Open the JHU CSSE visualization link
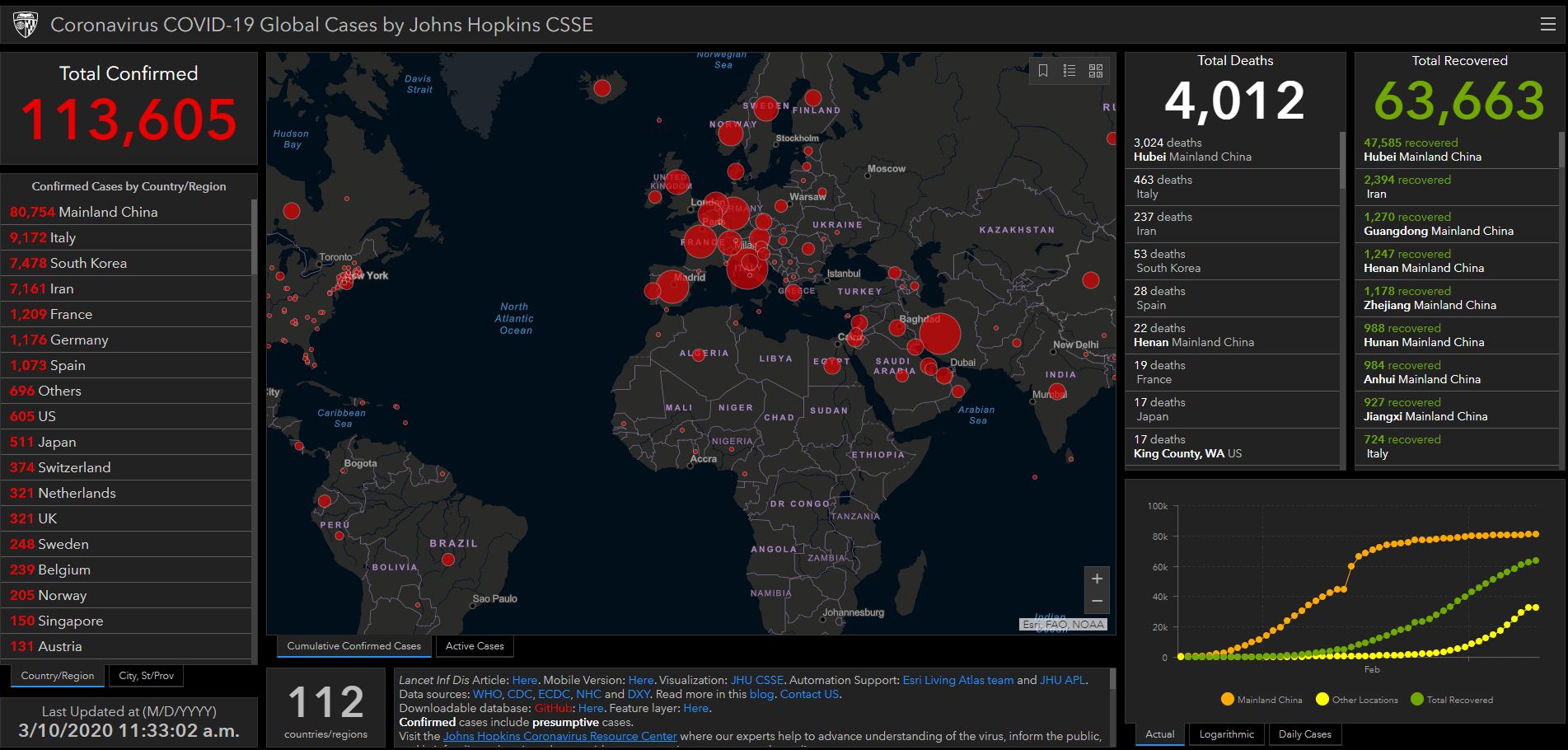 pyautogui.click(x=756, y=681)
